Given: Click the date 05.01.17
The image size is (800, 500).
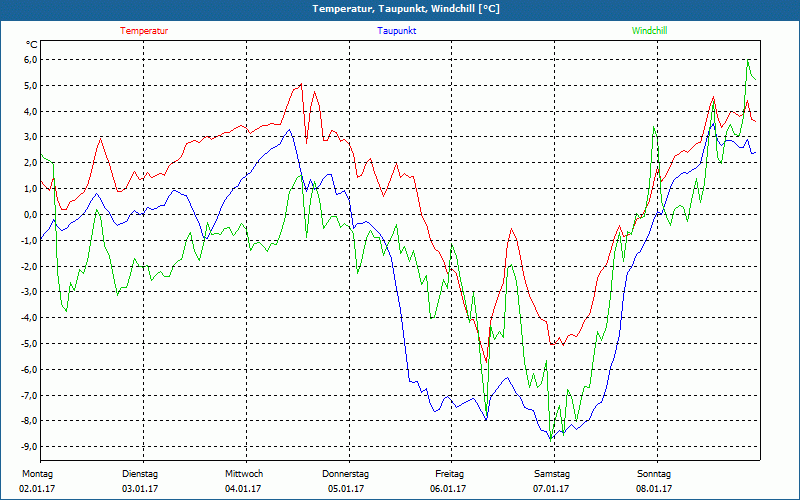Looking at the screenshot, I should pyautogui.click(x=346, y=489).
